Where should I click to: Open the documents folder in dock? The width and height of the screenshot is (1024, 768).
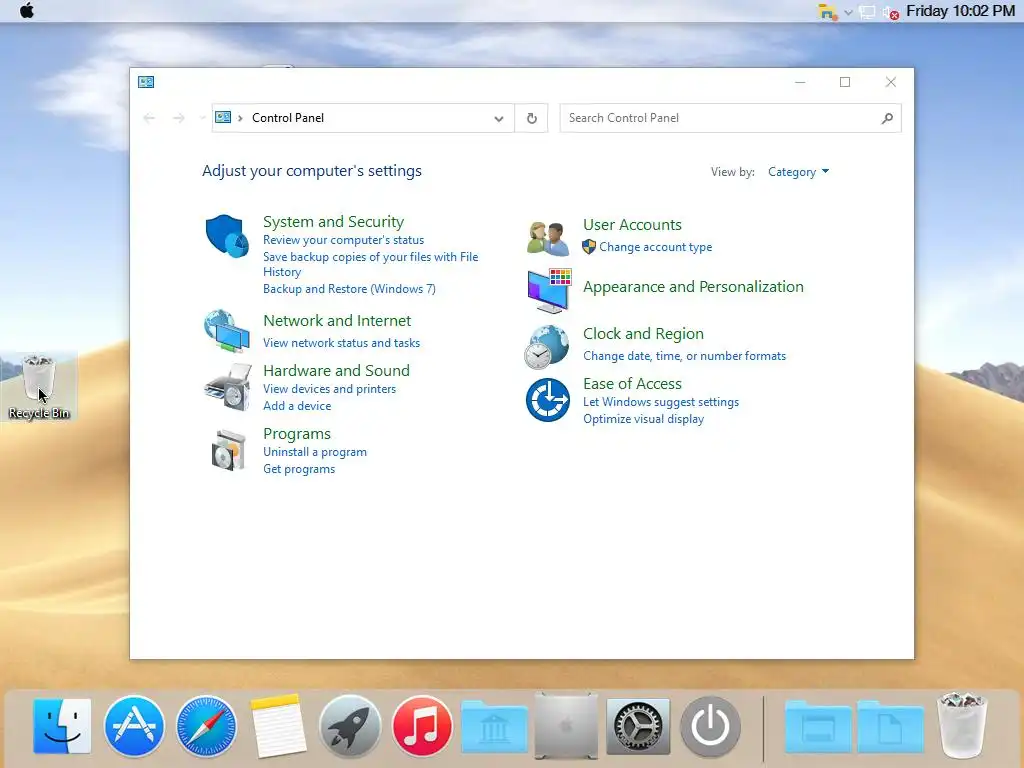890,727
